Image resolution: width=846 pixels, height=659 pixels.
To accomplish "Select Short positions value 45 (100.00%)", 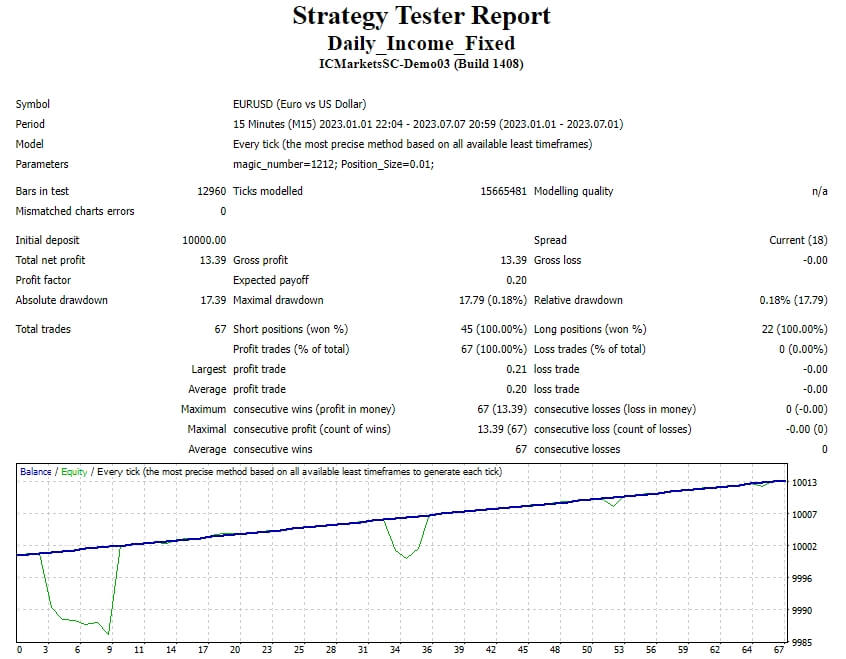I will pyautogui.click(x=494, y=329).
